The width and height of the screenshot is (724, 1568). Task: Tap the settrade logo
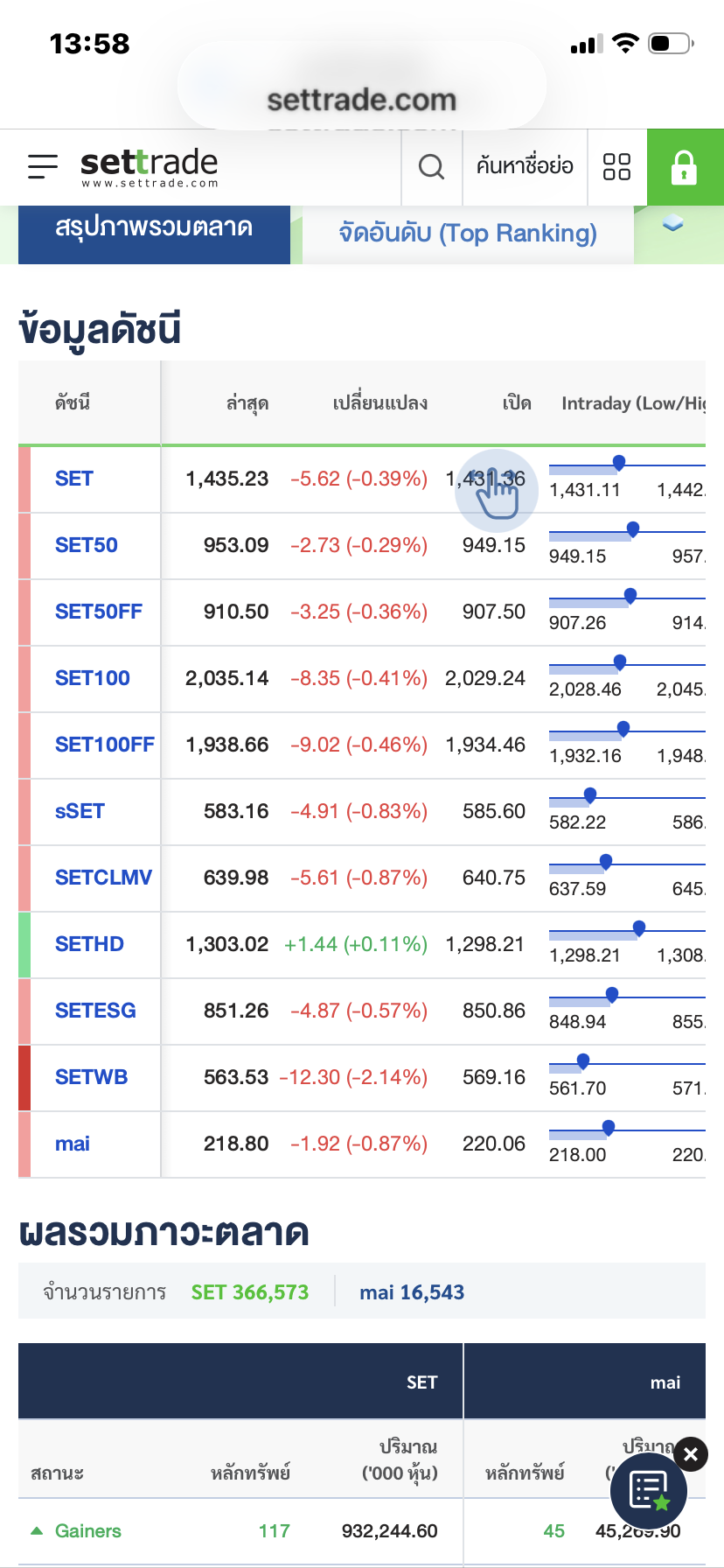click(150, 166)
